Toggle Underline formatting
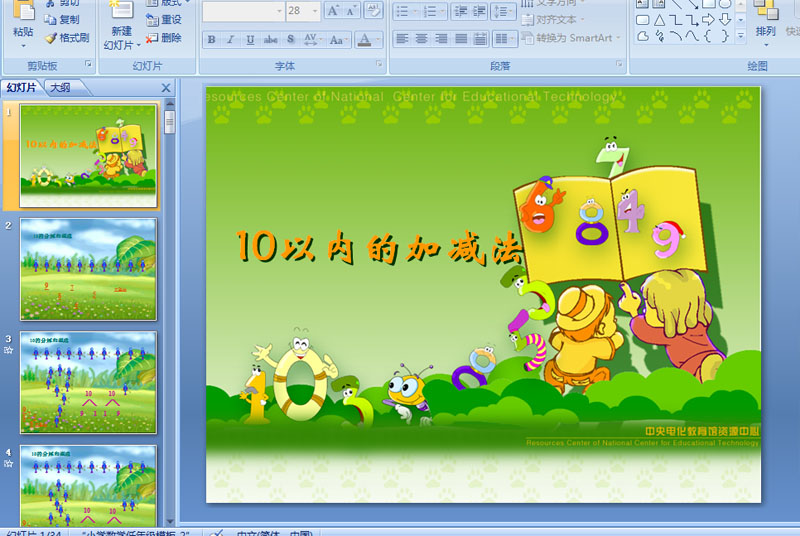Image resolution: width=800 pixels, height=536 pixels. tap(250, 39)
